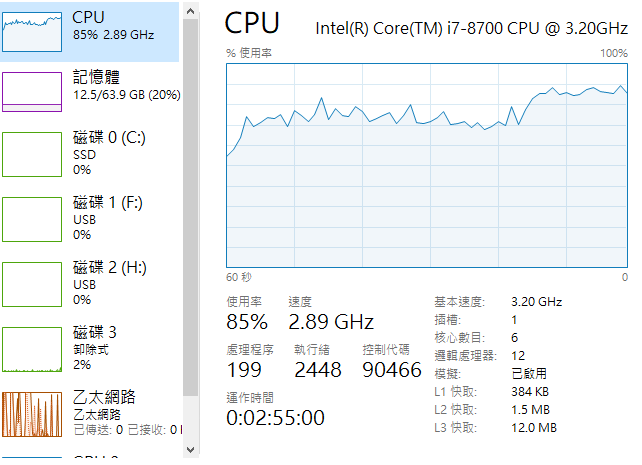Click the CPU usage history graph
Image resolution: width=642 pixels, height=465 pixels.
(427, 165)
